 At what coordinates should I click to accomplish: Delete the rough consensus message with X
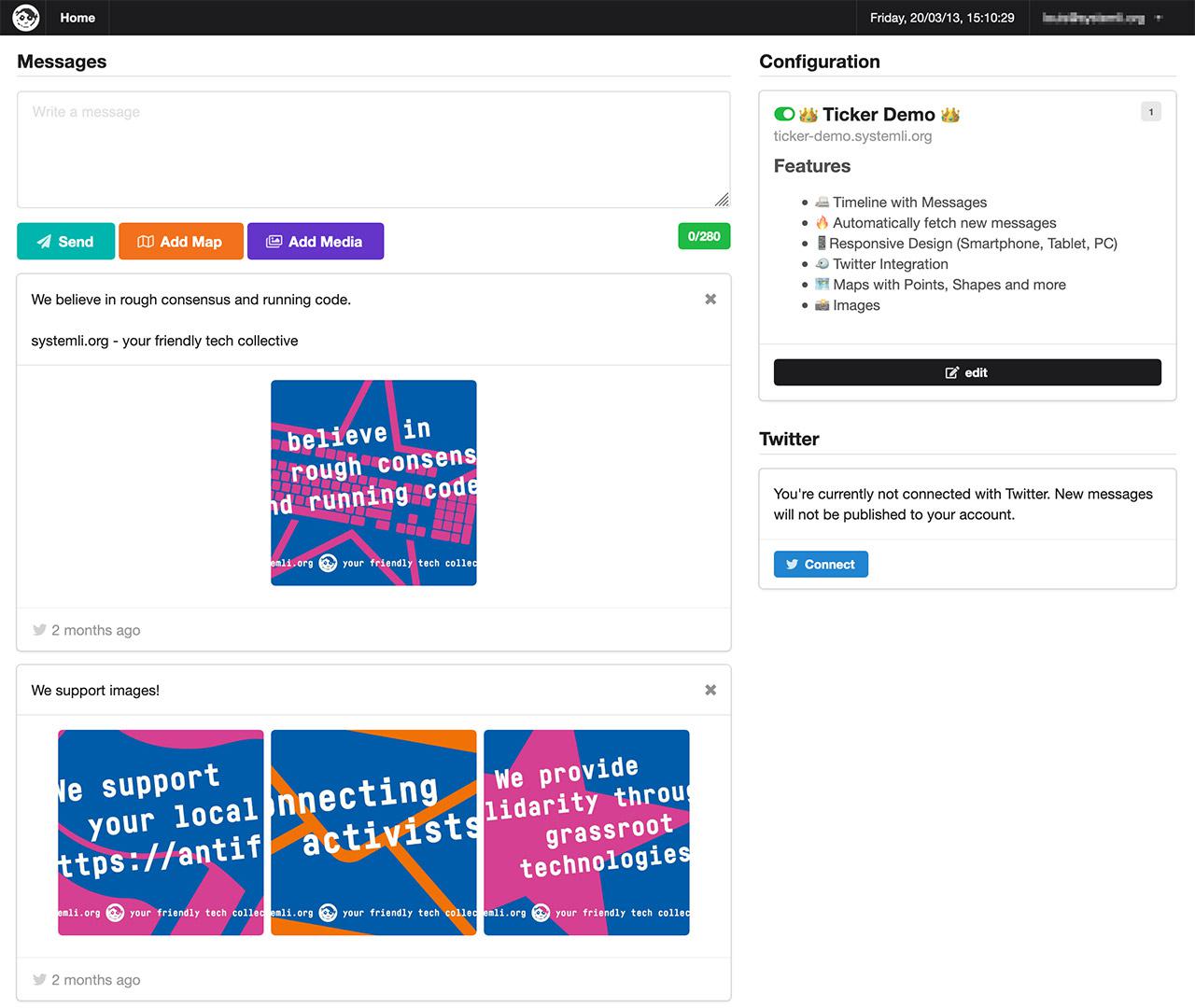[710, 300]
